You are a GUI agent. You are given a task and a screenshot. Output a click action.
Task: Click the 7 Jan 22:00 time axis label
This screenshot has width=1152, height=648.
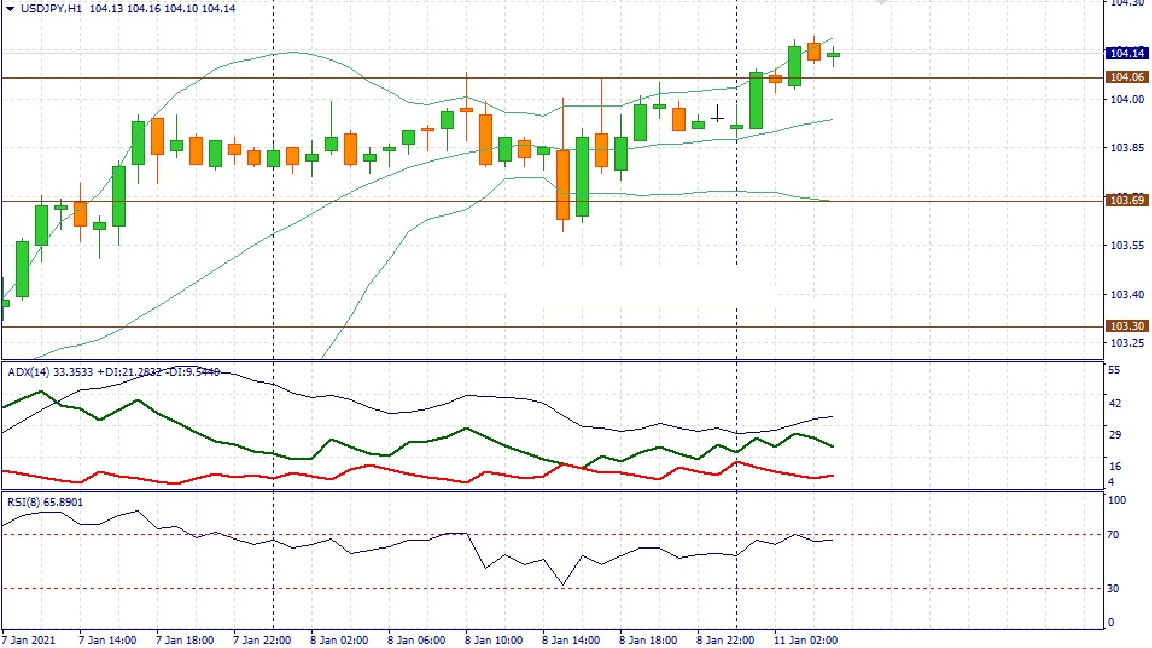pyautogui.click(x=262, y=639)
